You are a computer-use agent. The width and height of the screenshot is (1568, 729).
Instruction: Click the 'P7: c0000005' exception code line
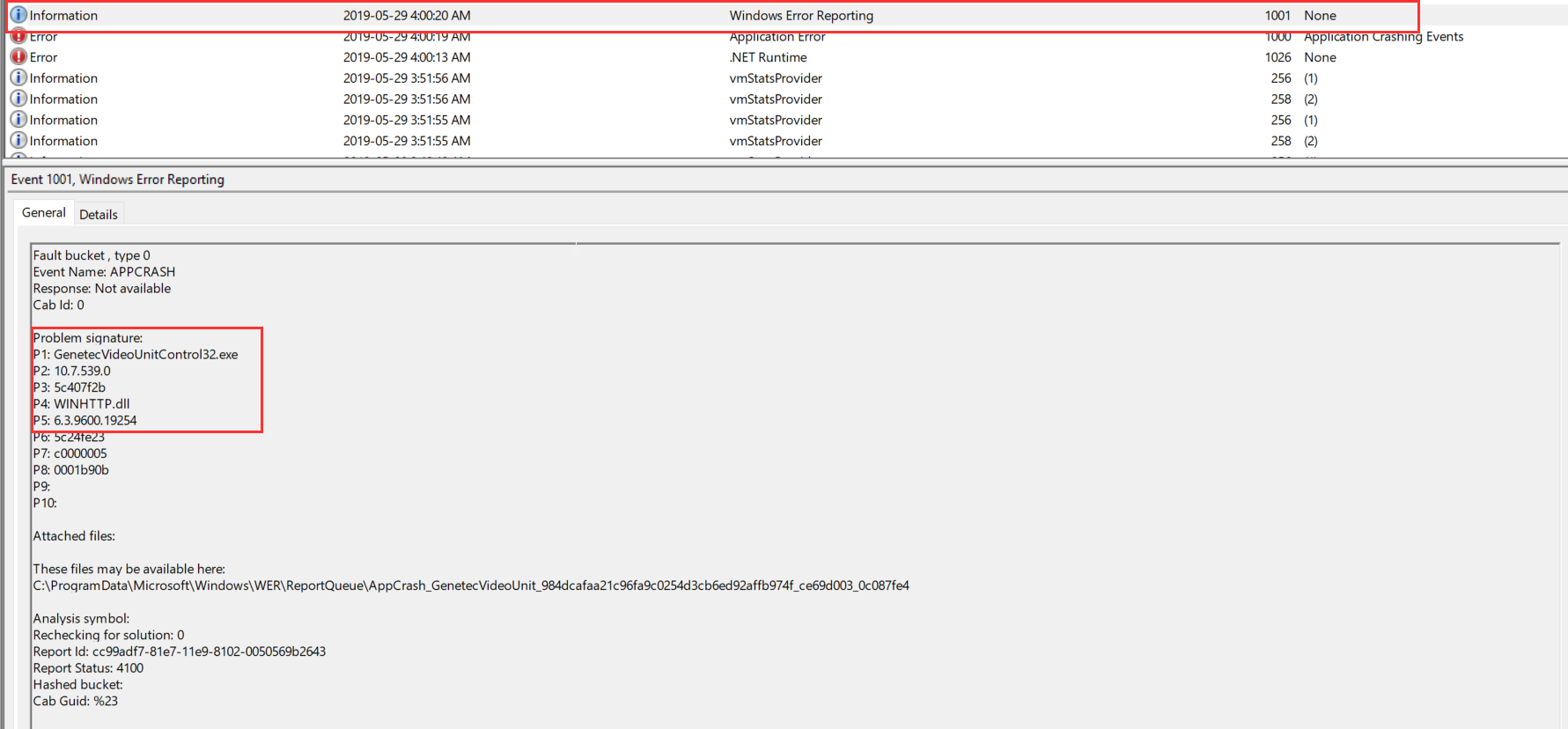point(70,453)
